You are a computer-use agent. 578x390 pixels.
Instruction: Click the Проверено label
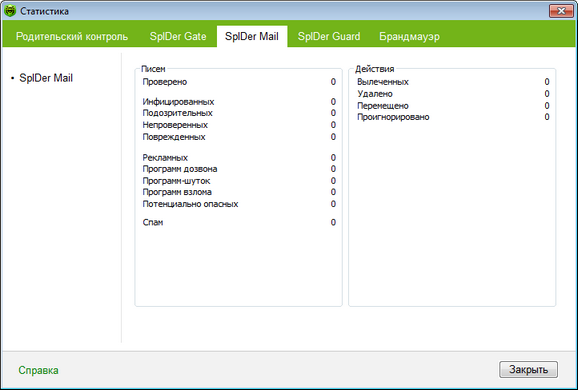pos(165,82)
